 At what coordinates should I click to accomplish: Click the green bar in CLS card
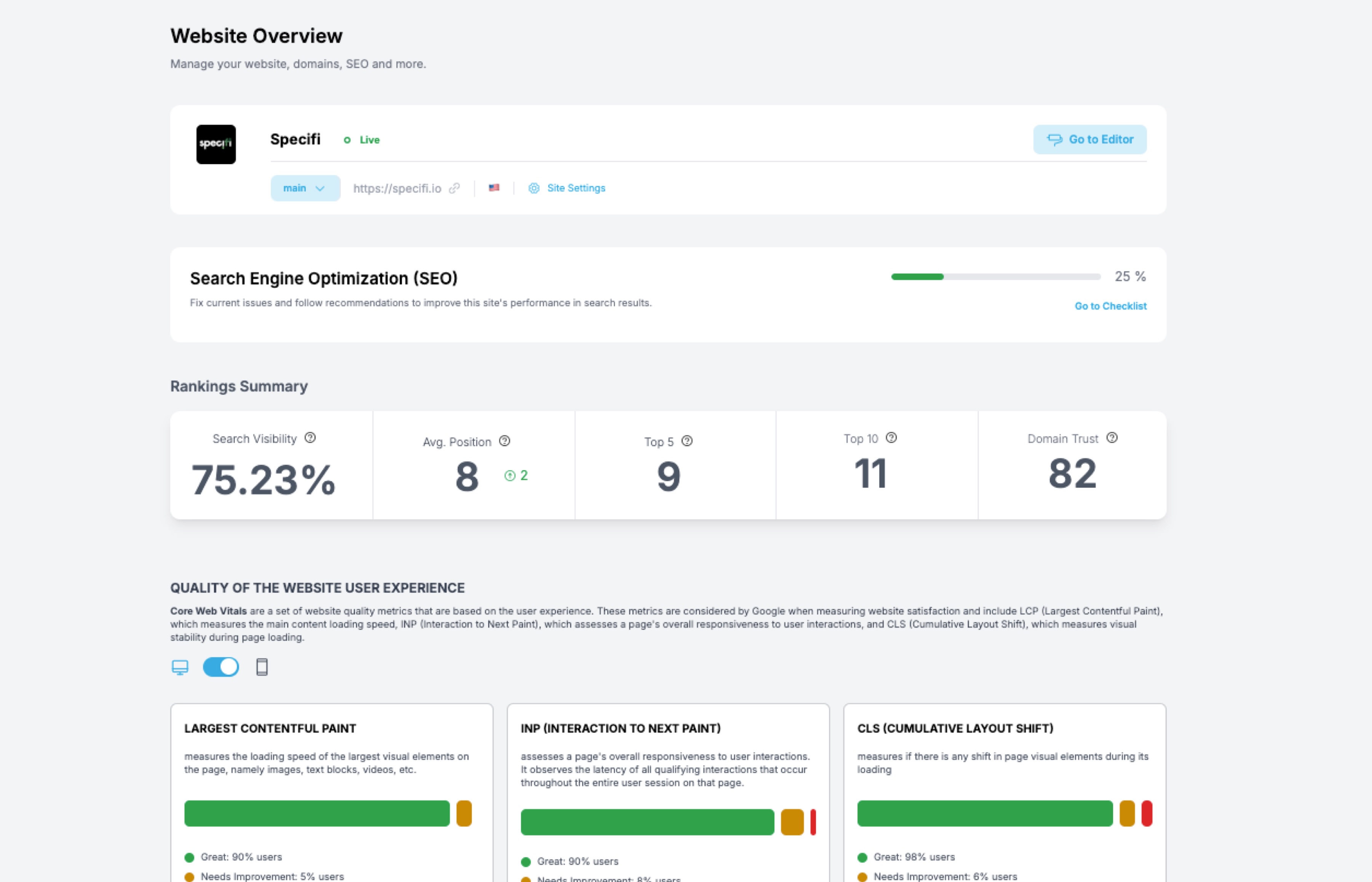985,814
